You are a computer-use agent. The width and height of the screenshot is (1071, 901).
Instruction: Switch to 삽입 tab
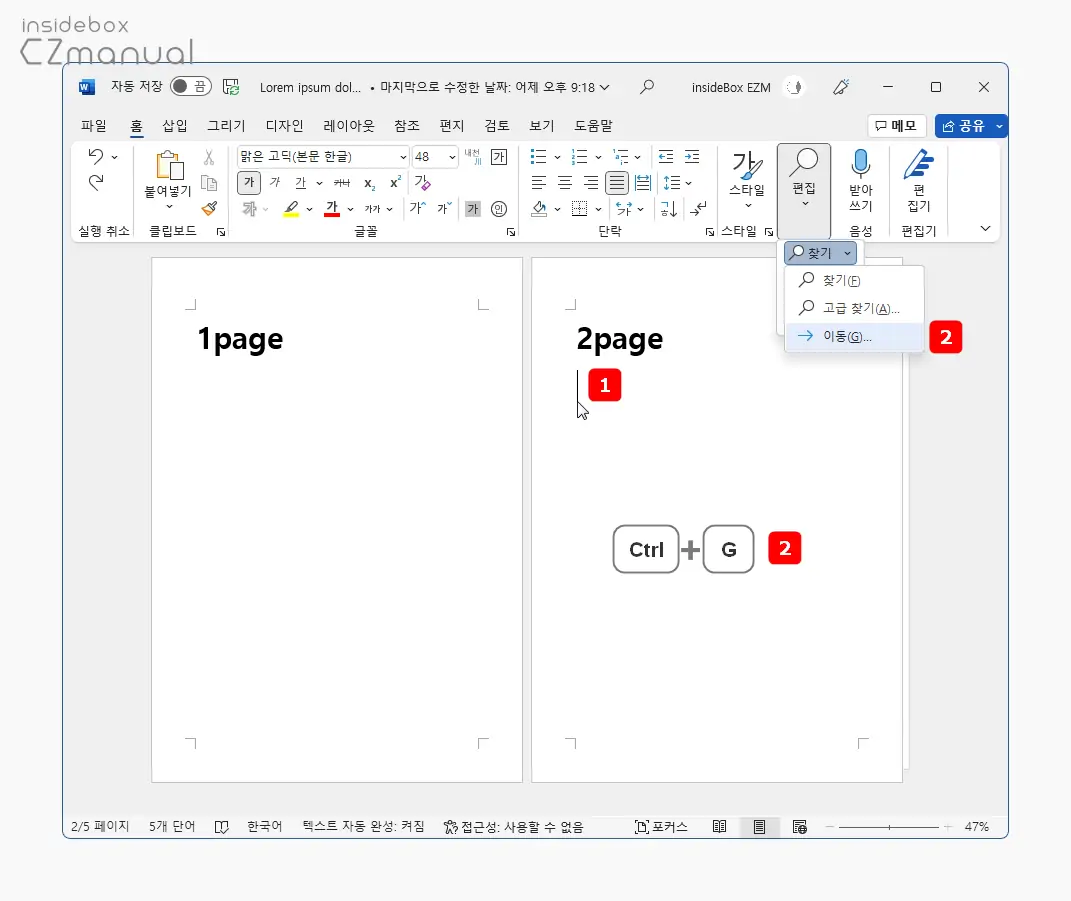pos(174,126)
